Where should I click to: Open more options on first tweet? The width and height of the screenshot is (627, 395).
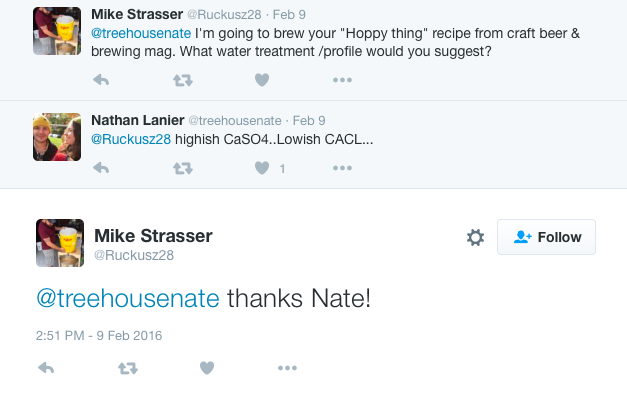point(342,80)
